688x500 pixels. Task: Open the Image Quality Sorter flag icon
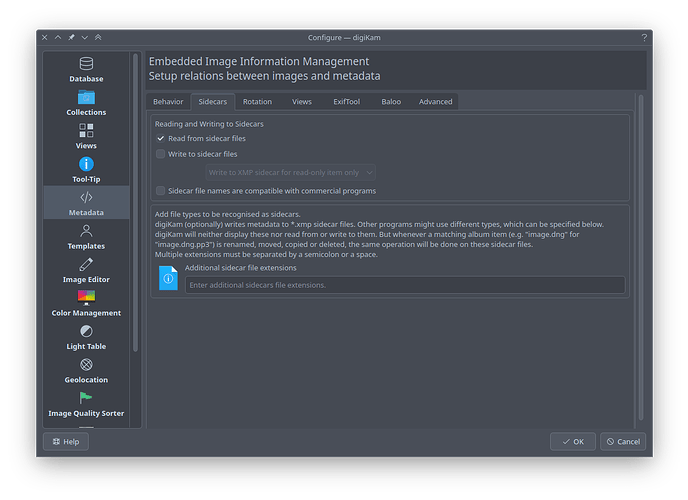pos(86,398)
